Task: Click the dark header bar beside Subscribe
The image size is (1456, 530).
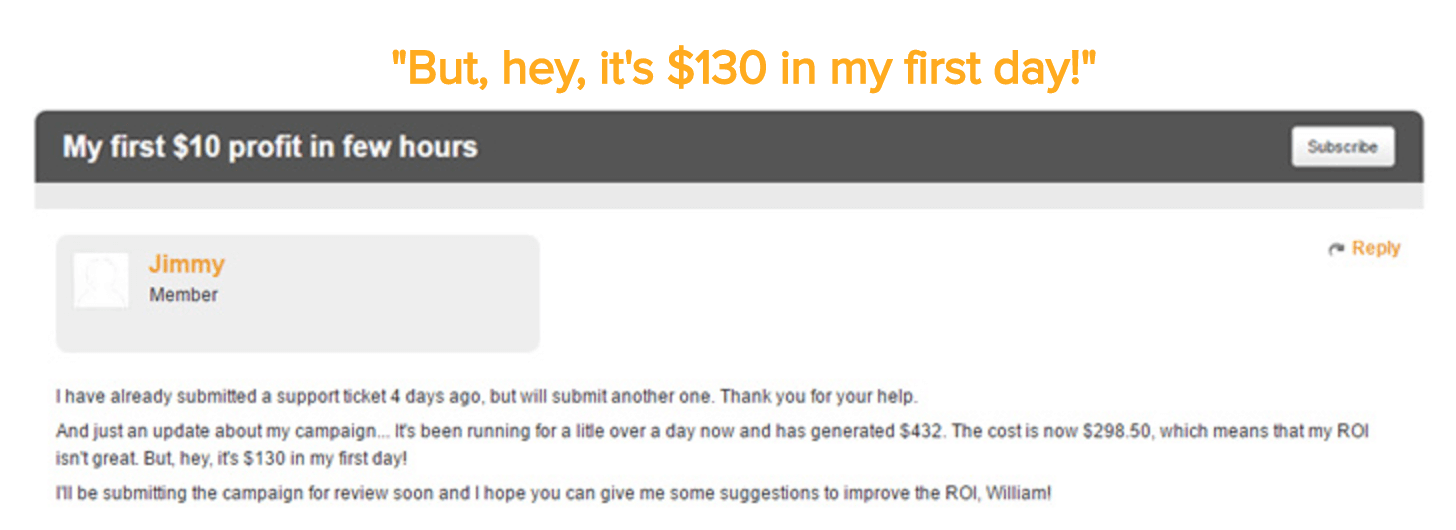Action: pyautogui.click(x=880, y=147)
